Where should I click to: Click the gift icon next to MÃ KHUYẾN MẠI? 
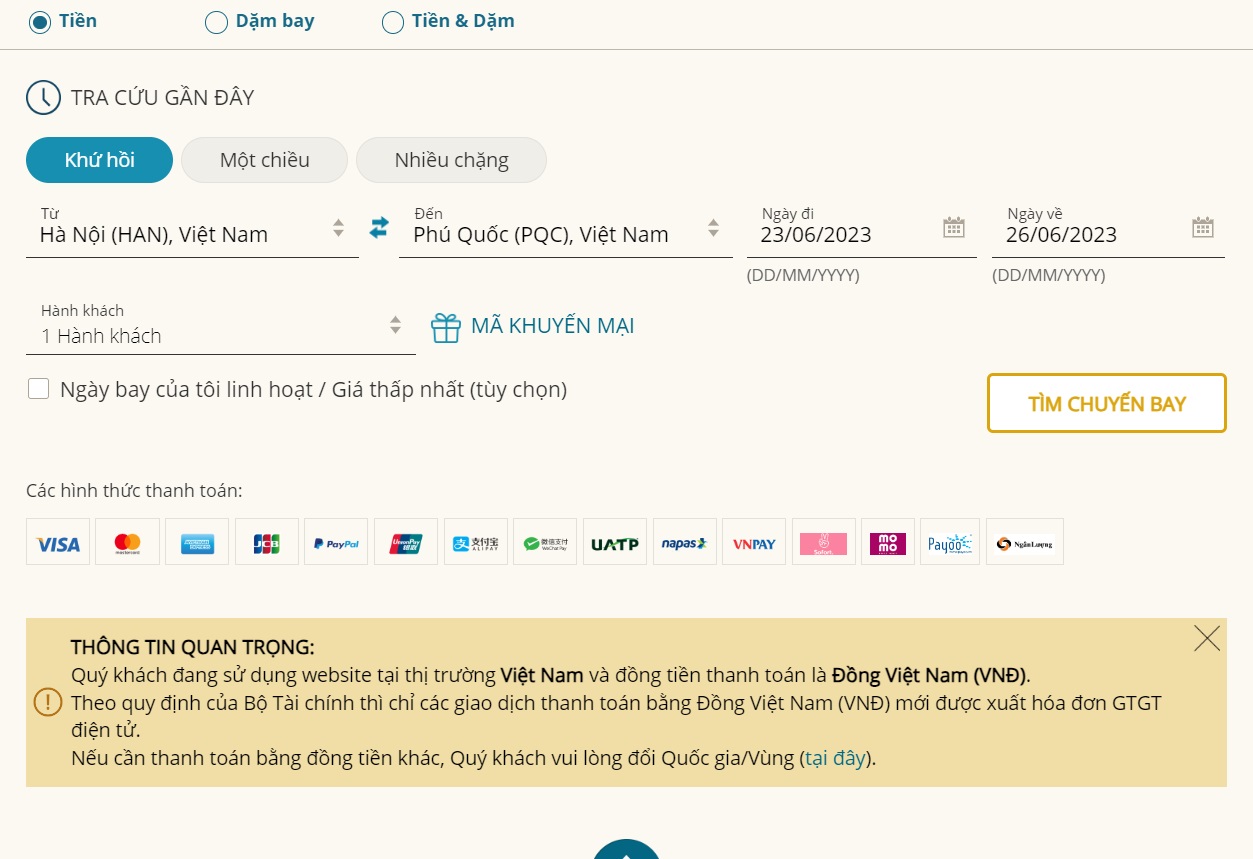coord(445,326)
